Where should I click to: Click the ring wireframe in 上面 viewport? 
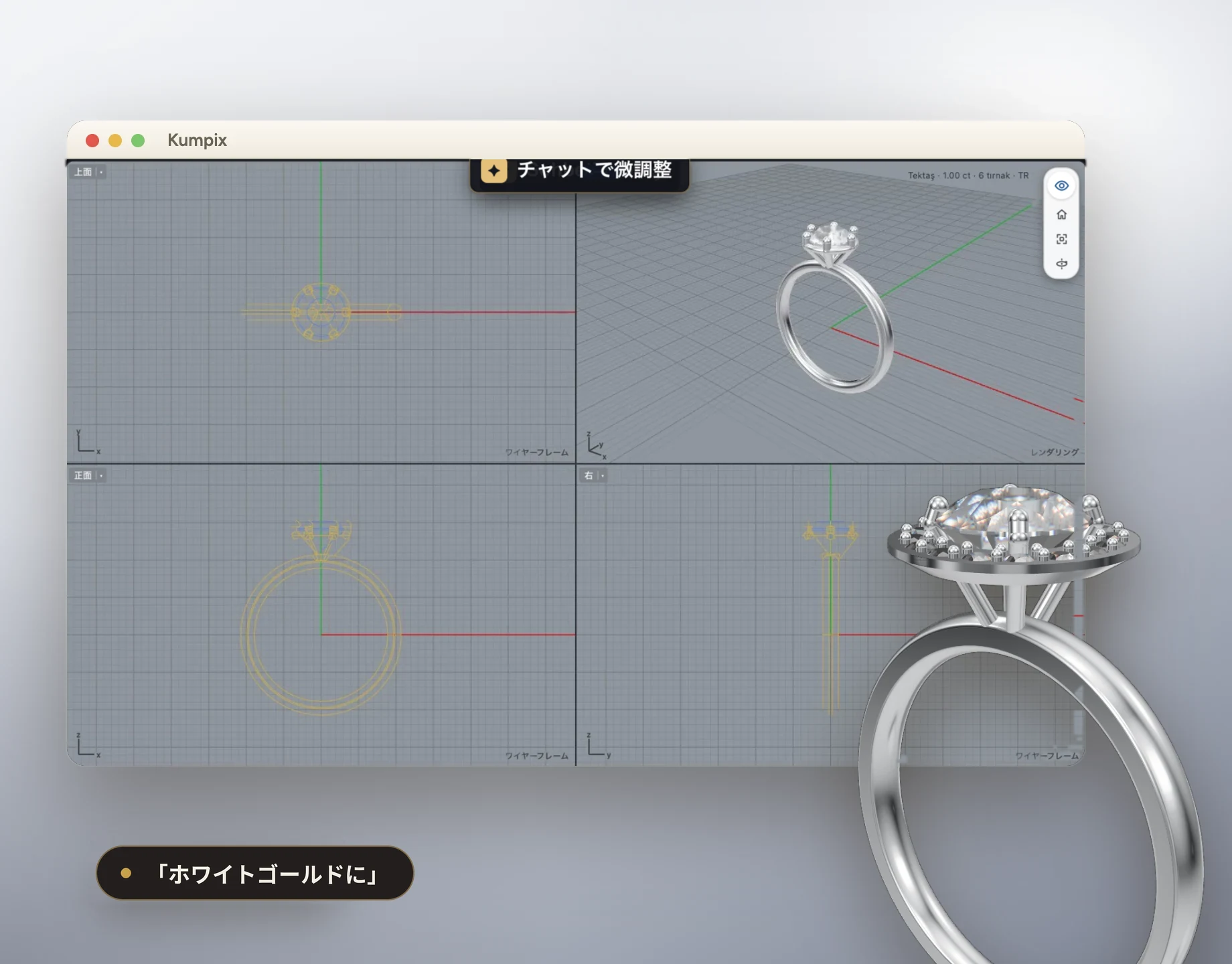tap(321, 312)
